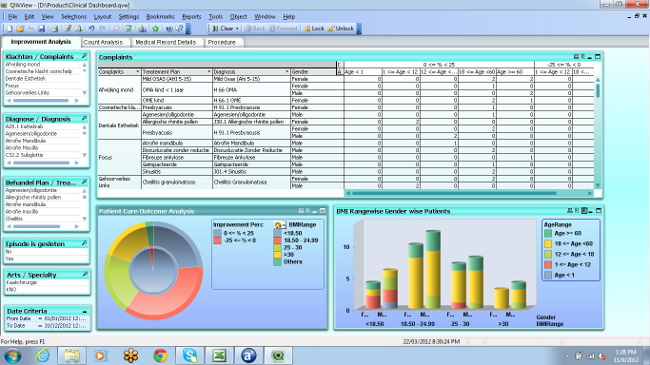Expand the Navigation toolbar overflow arrow

359,29
